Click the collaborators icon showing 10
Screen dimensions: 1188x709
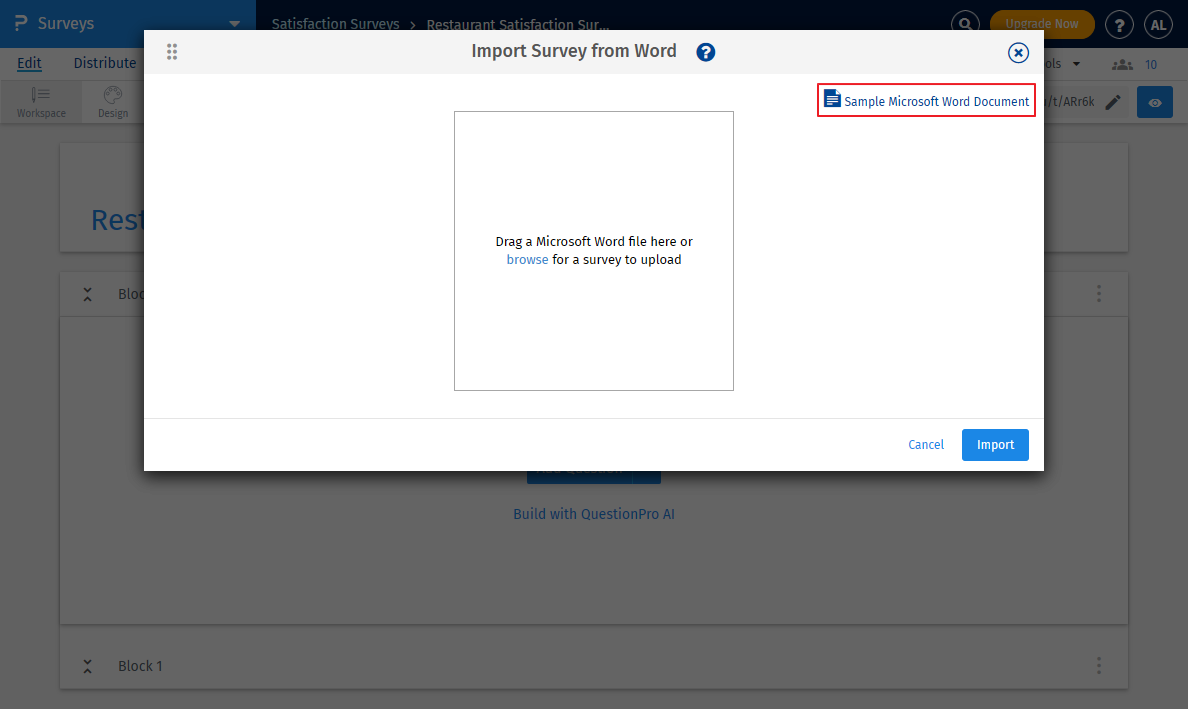pos(1122,63)
